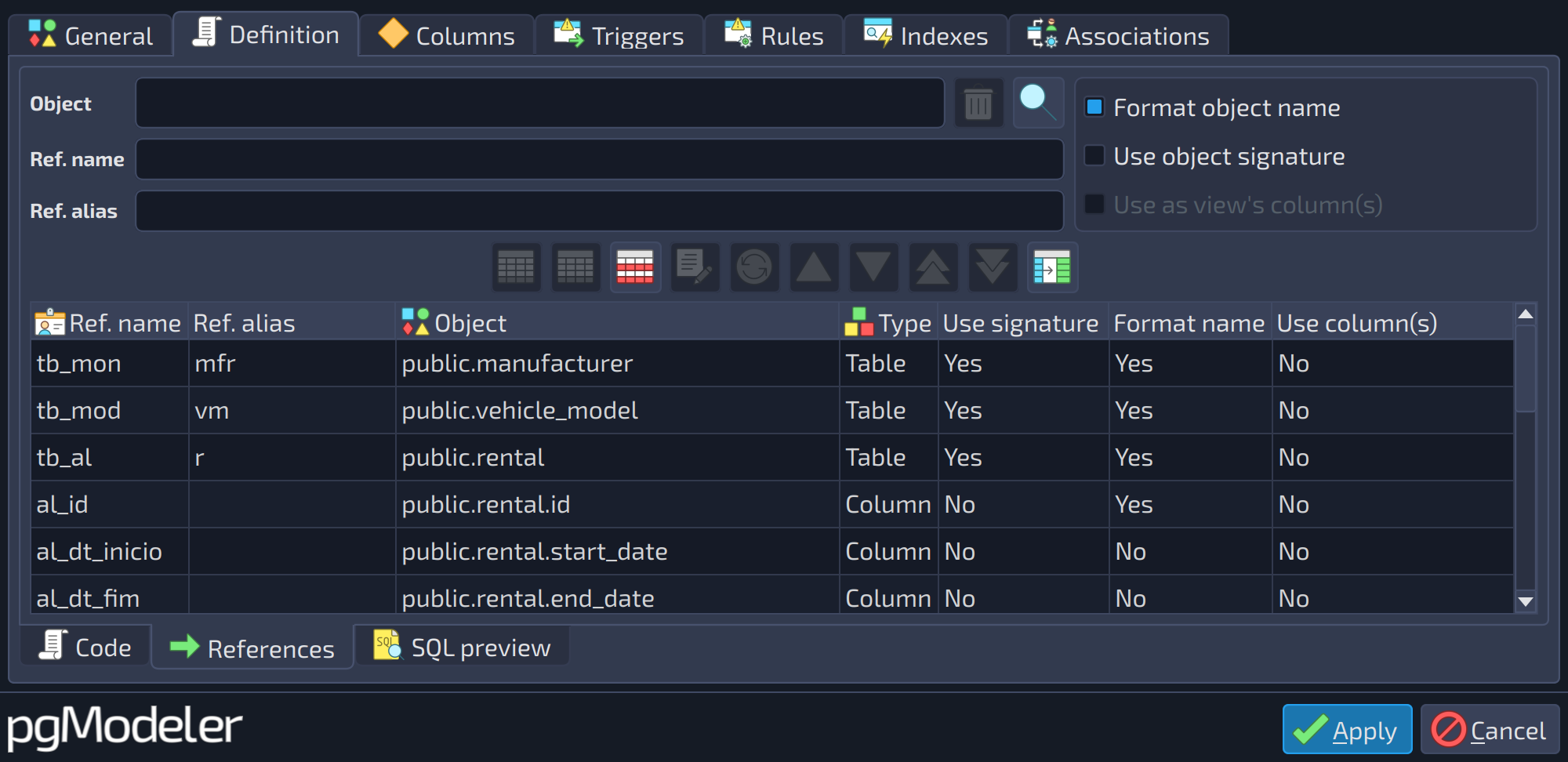Click into the Ref. alias field

(x=599, y=211)
